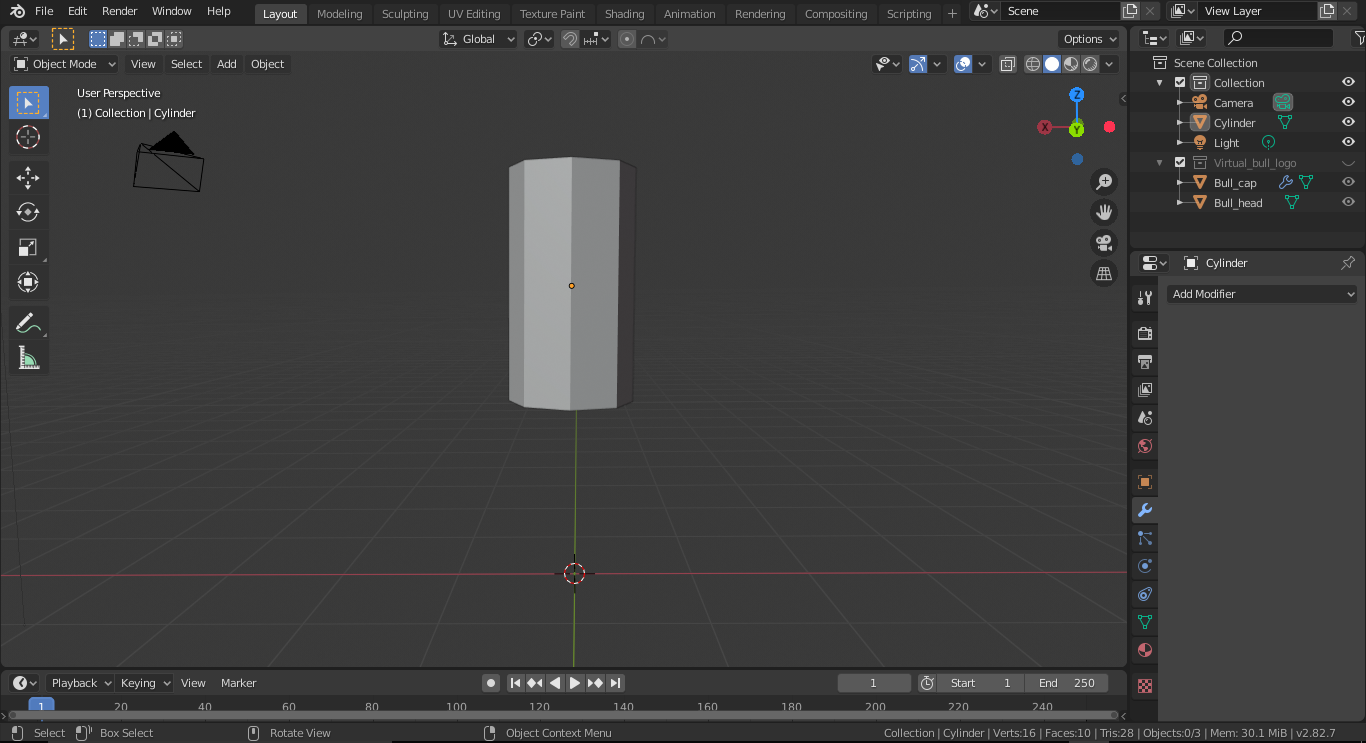This screenshot has height=743, width=1366.
Task: Open the View Layer properties tab
Action: tap(1145, 389)
